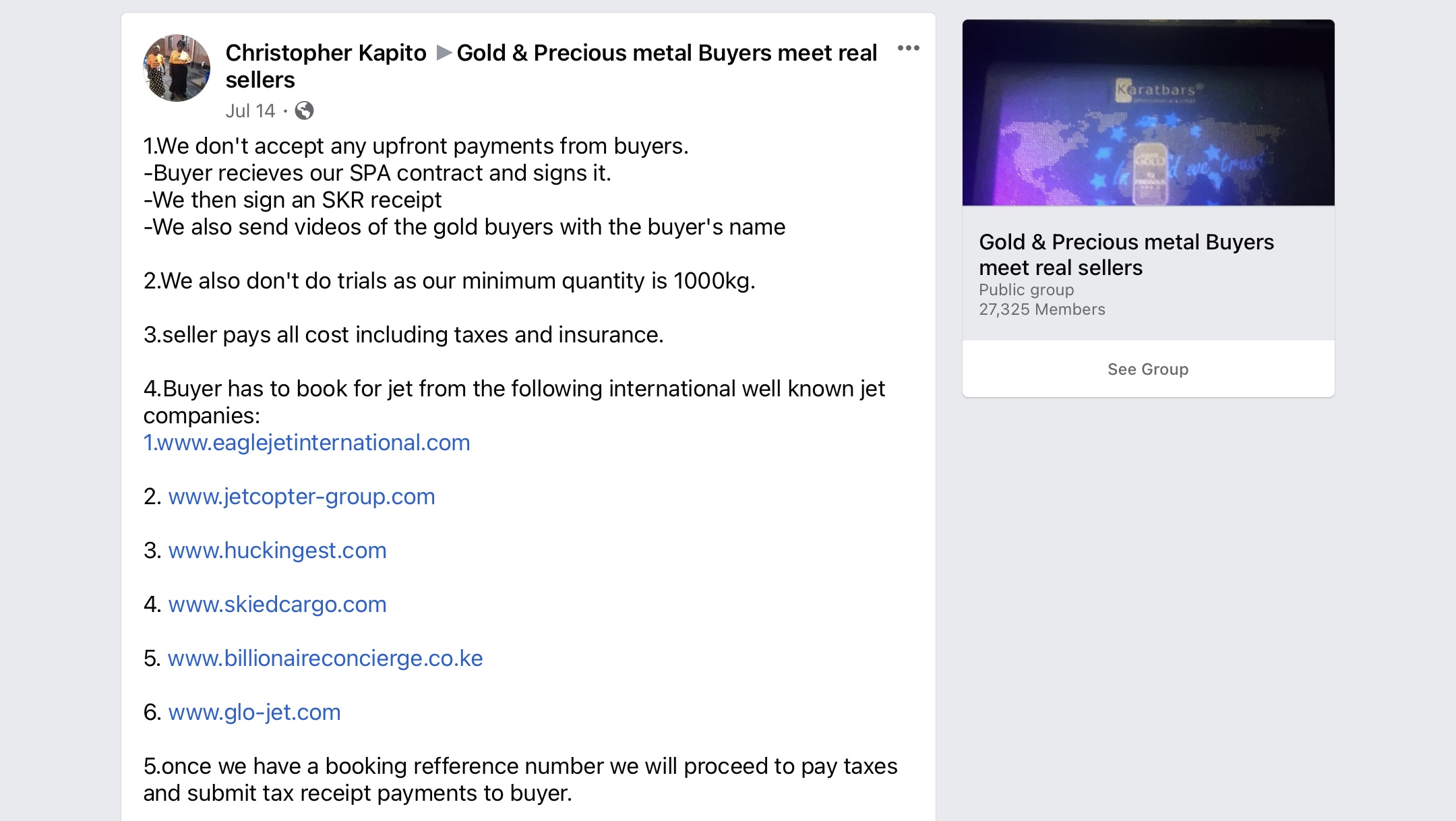Image resolution: width=1456 pixels, height=821 pixels.
Task: Open the group name link in post header
Action: pyautogui.click(x=666, y=53)
